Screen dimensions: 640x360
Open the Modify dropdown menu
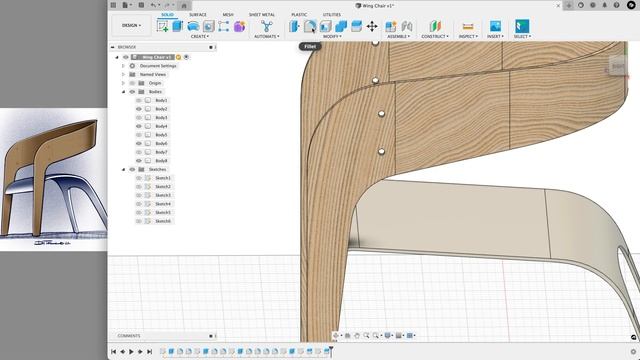point(332,36)
